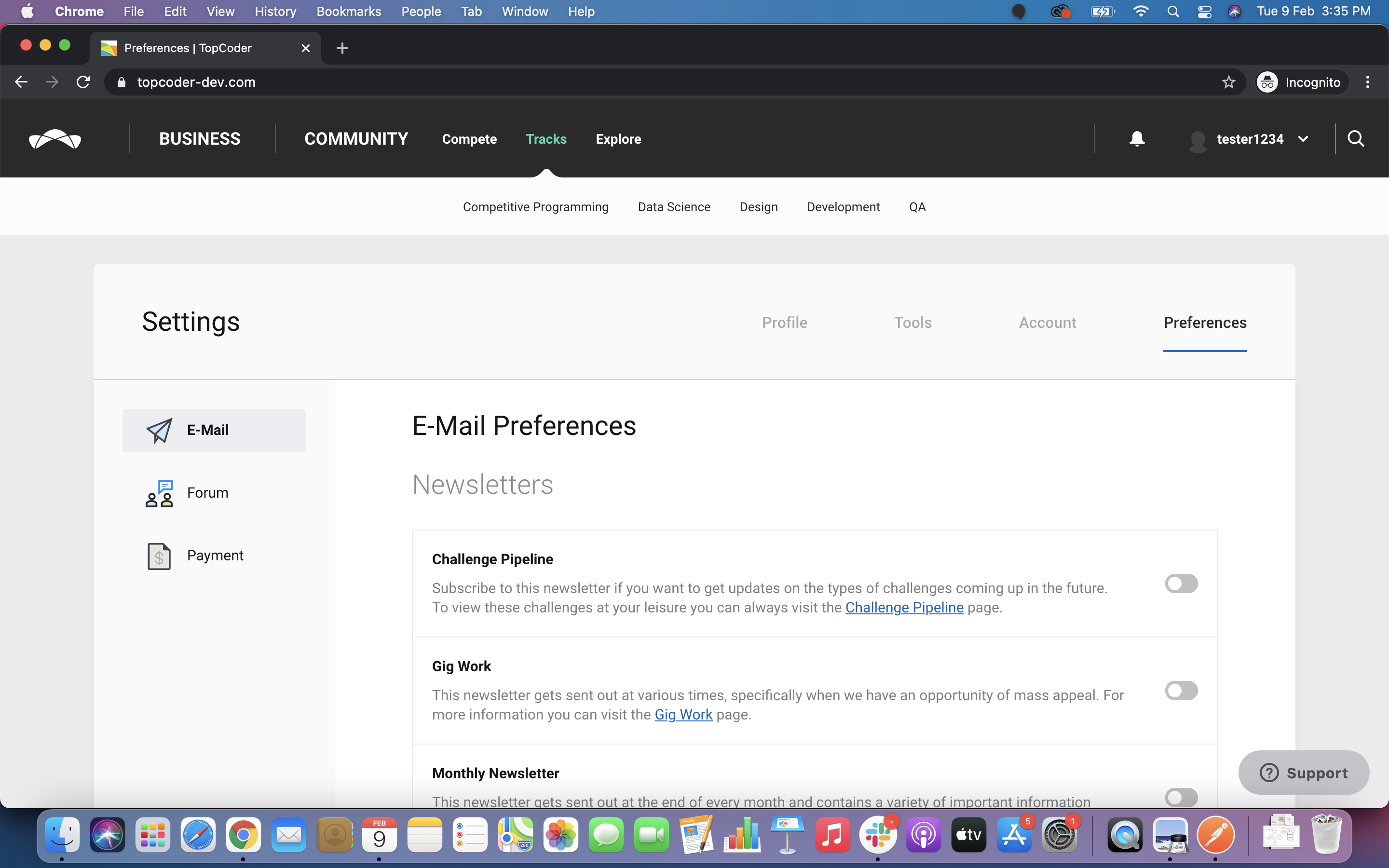Go to Data Science track
Screen dimensions: 1389x868
[x=674, y=207]
